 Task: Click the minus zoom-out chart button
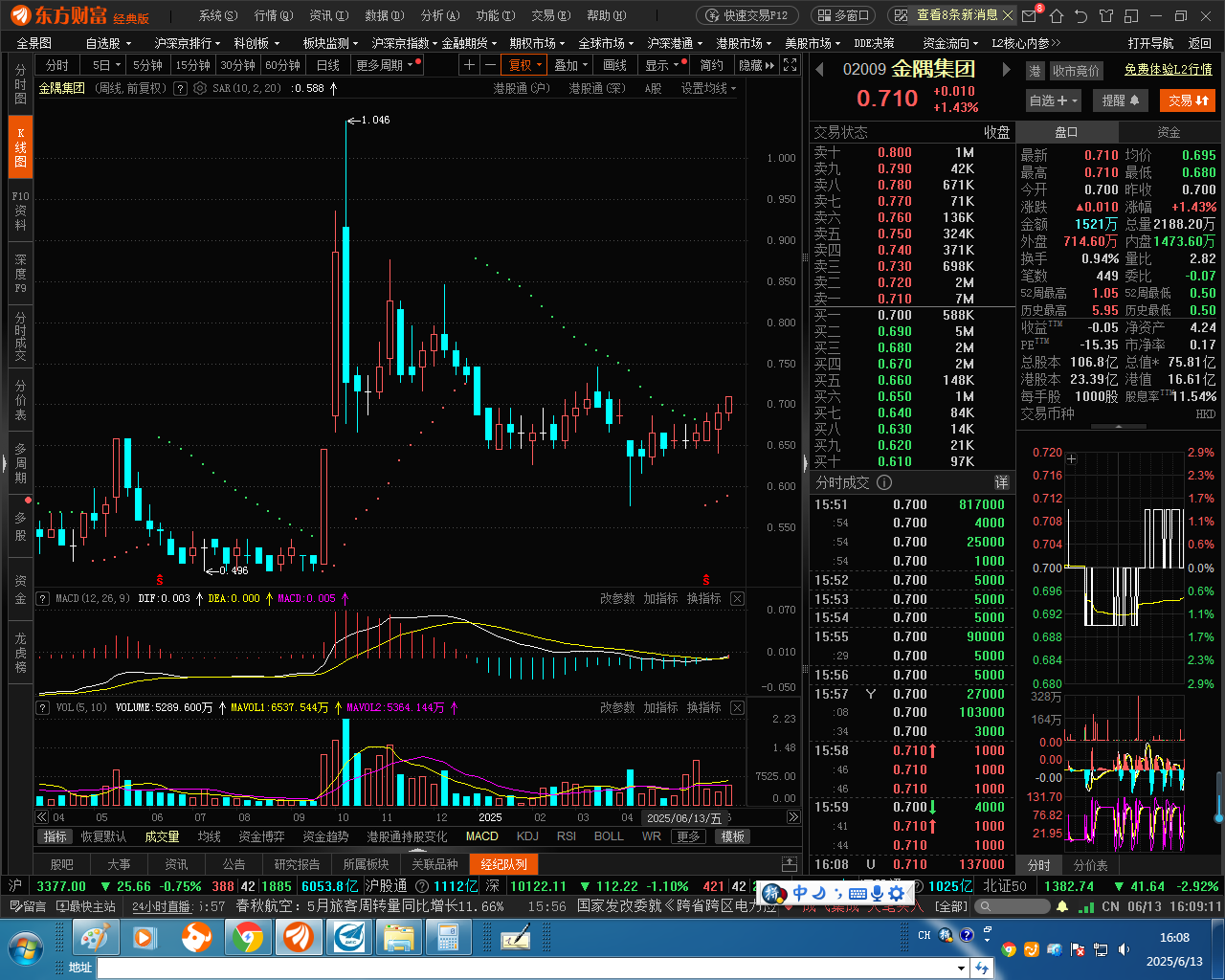click(x=490, y=64)
